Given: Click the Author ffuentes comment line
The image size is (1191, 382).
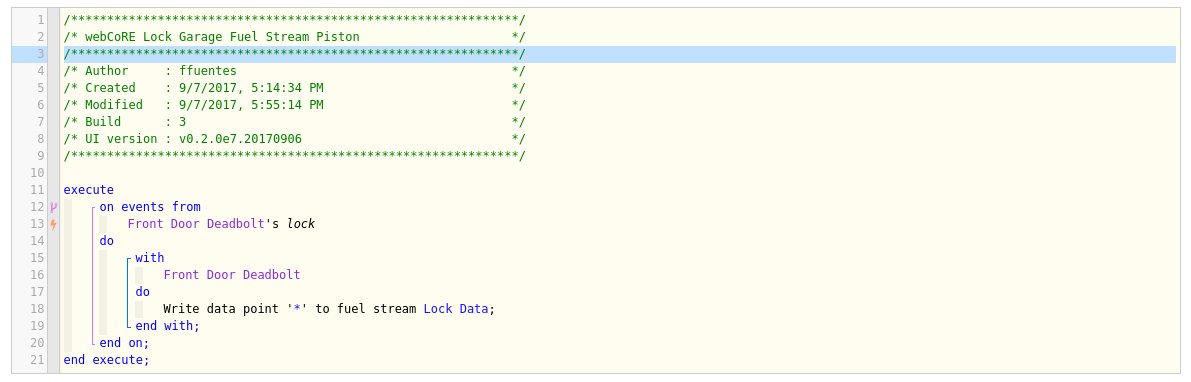Looking at the screenshot, I should click(x=294, y=71).
